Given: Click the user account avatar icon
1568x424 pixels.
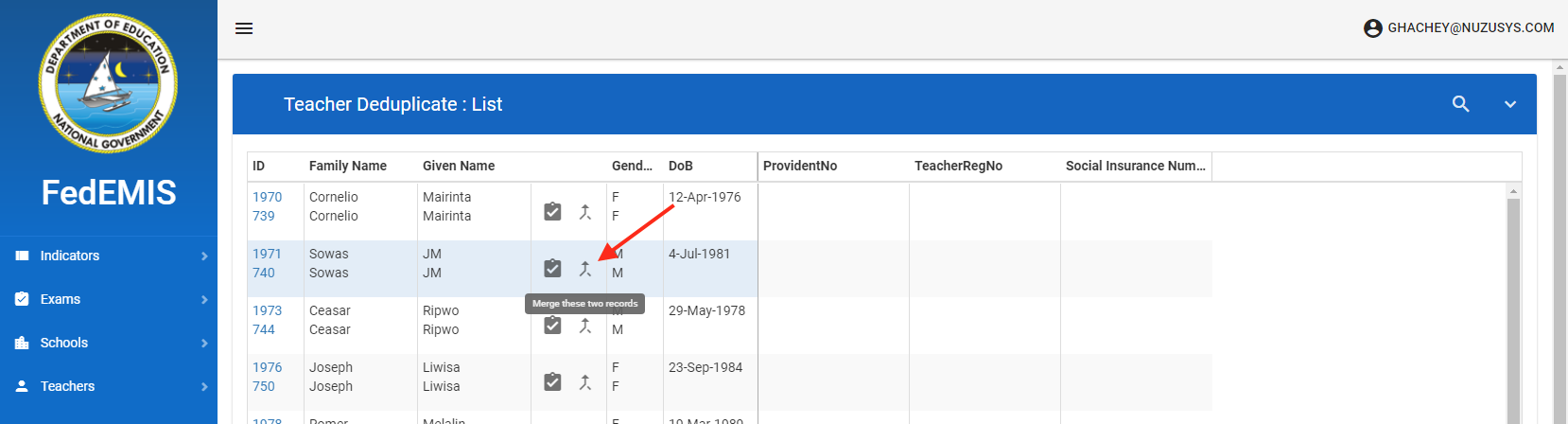Looking at the screenshot, I should (1373, 28).
